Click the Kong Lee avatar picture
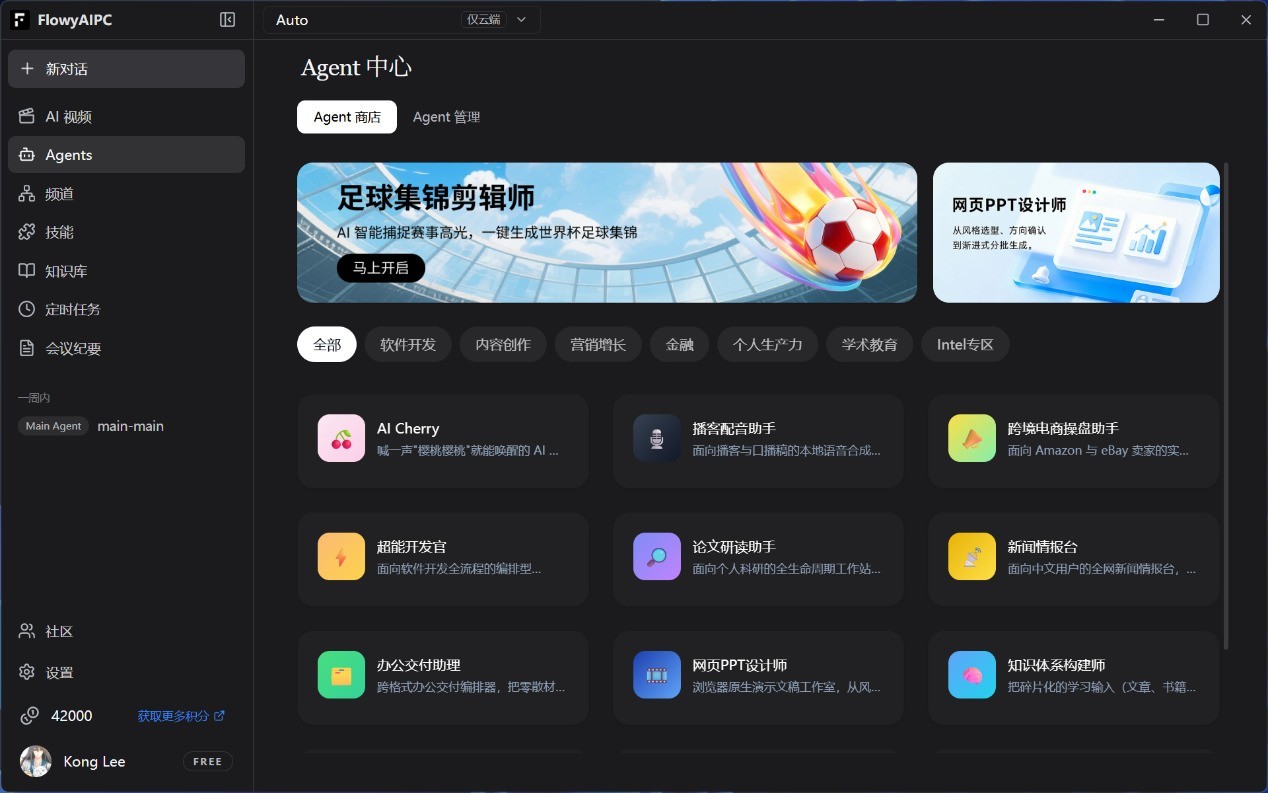This screenshot has width=1268, height=793. 36,761
